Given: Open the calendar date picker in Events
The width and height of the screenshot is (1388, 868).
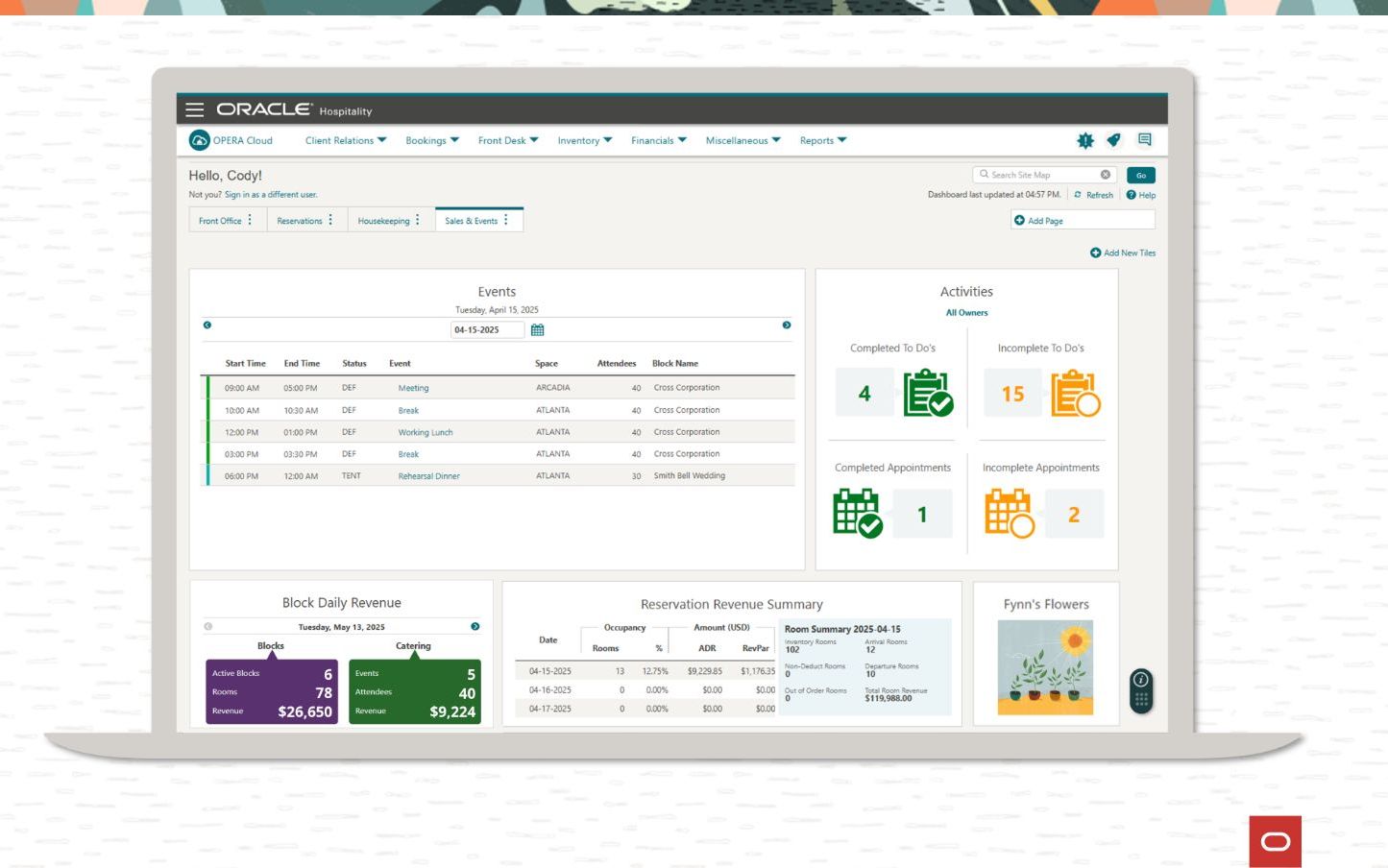Looking at the screenshot, I should (537, 330).
